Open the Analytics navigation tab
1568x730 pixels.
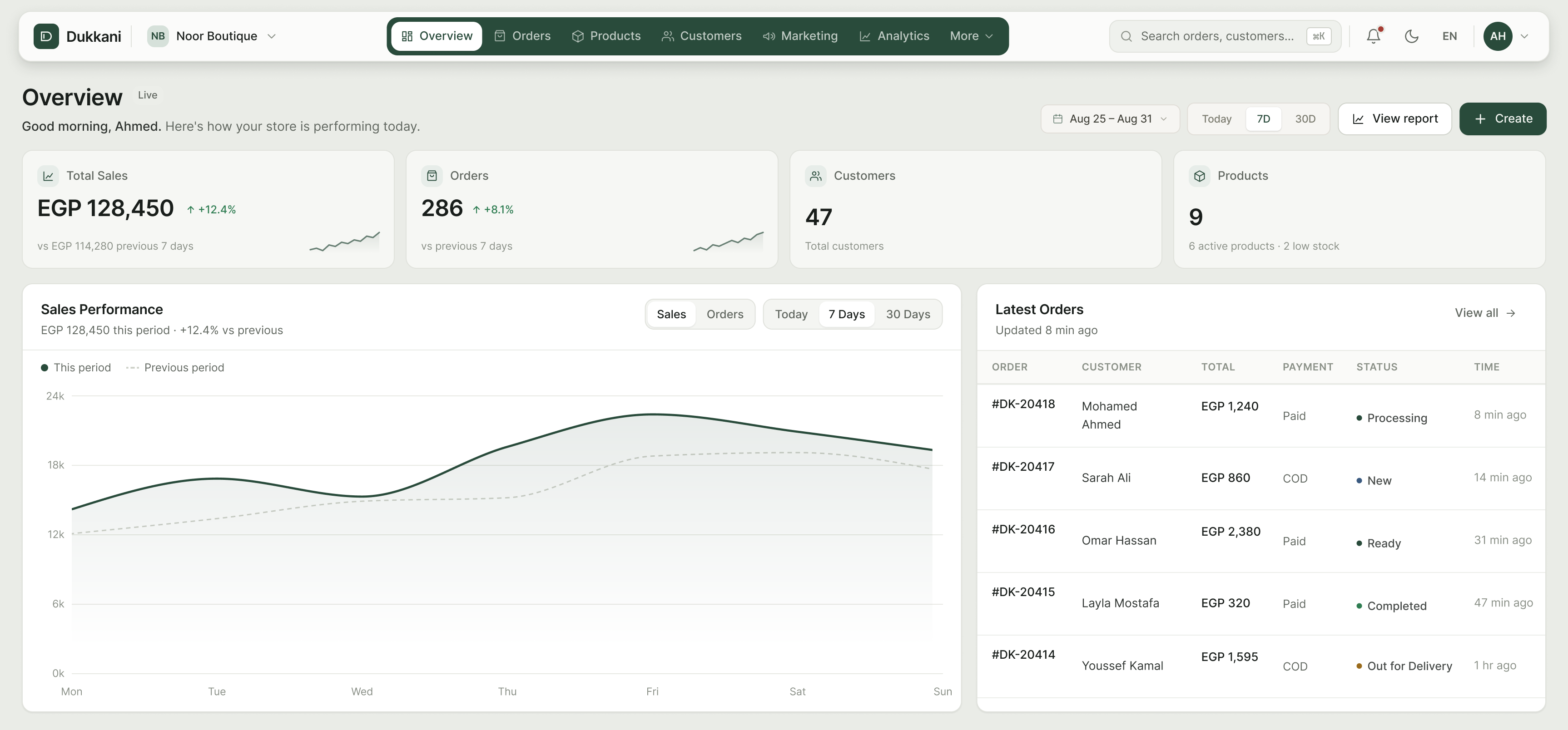pos(894,36)
